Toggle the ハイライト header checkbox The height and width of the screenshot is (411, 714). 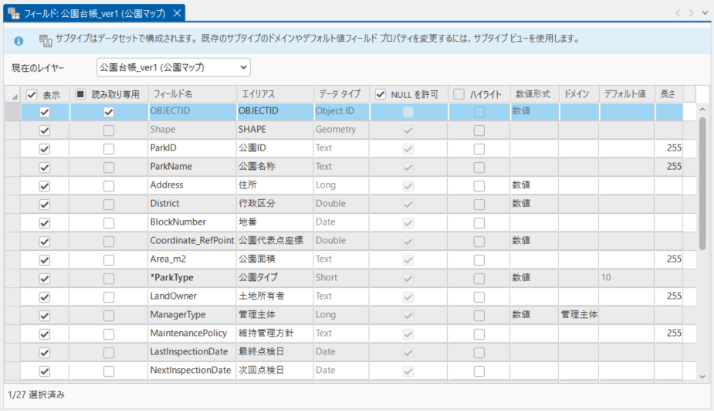(459, 94)
